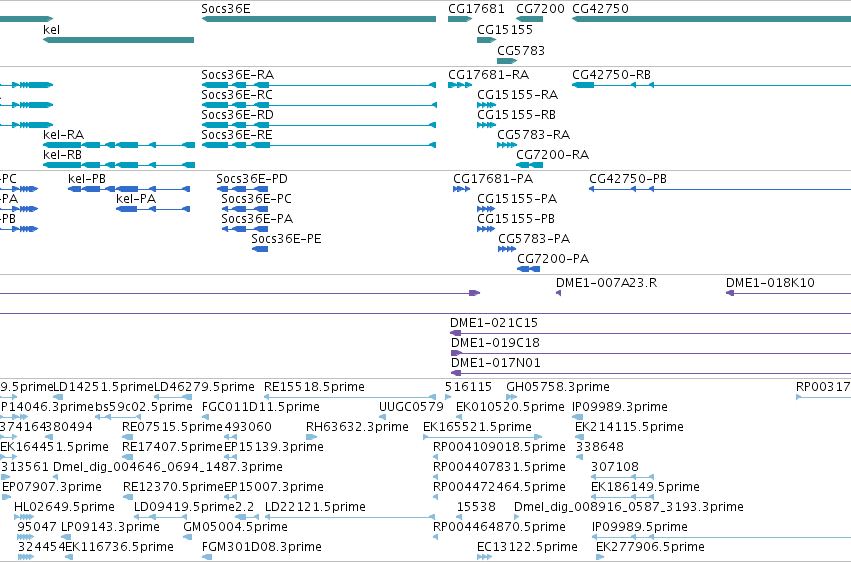The image size is (851, 562).
Task: Select the Dmel_dig_004646_0694_1487.3prime EST
Action: (x=55, y=477)
